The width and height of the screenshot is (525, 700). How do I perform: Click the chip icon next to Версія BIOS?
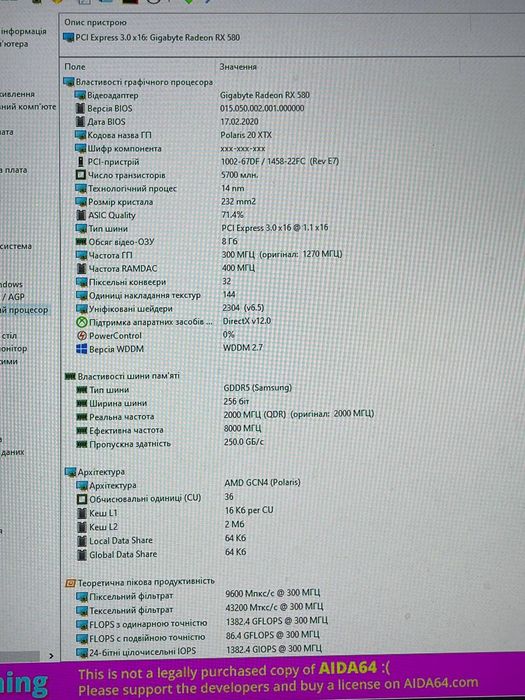click(x=80, y=108)
